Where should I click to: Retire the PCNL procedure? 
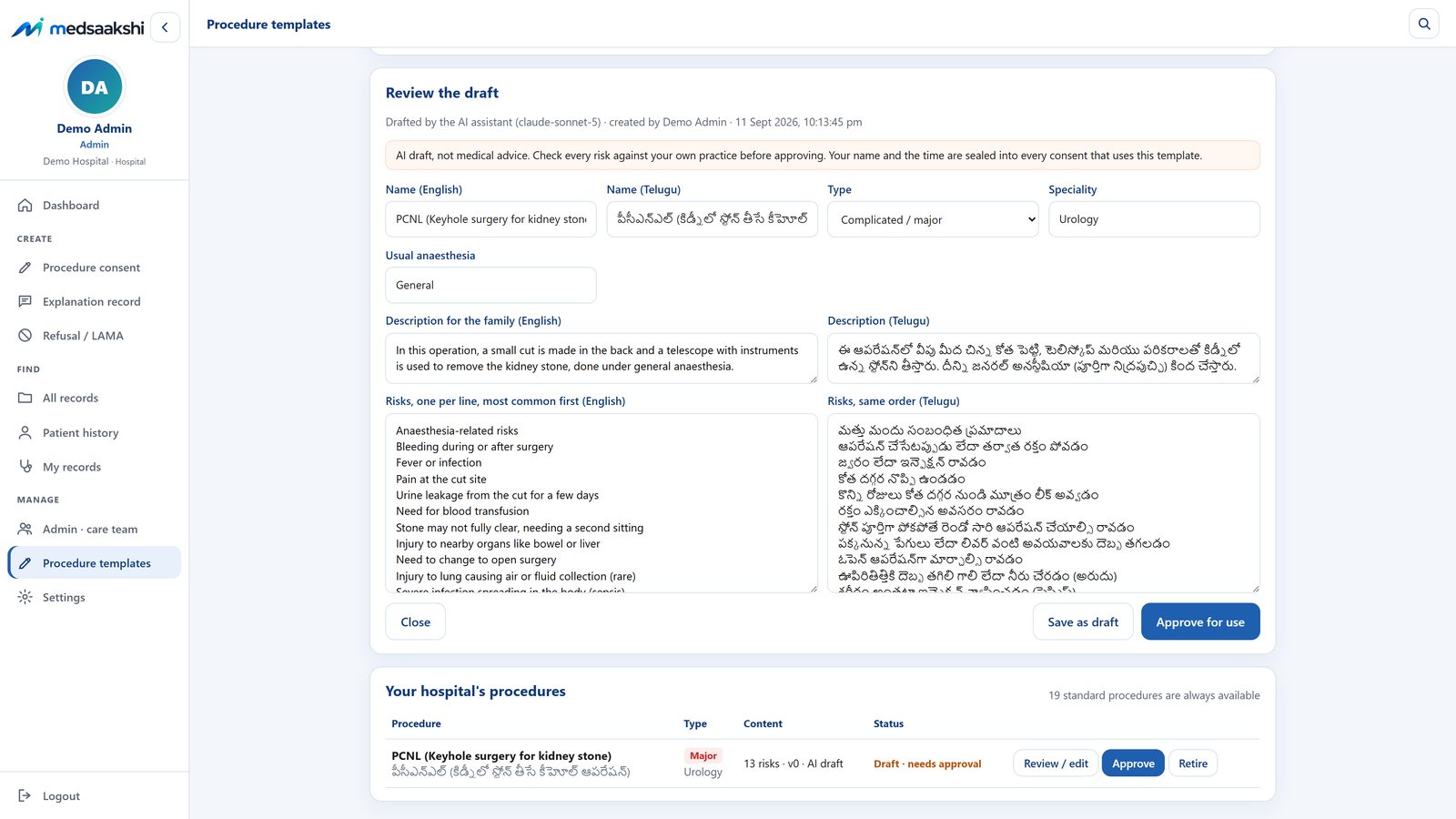click(x=1193, y=763)
